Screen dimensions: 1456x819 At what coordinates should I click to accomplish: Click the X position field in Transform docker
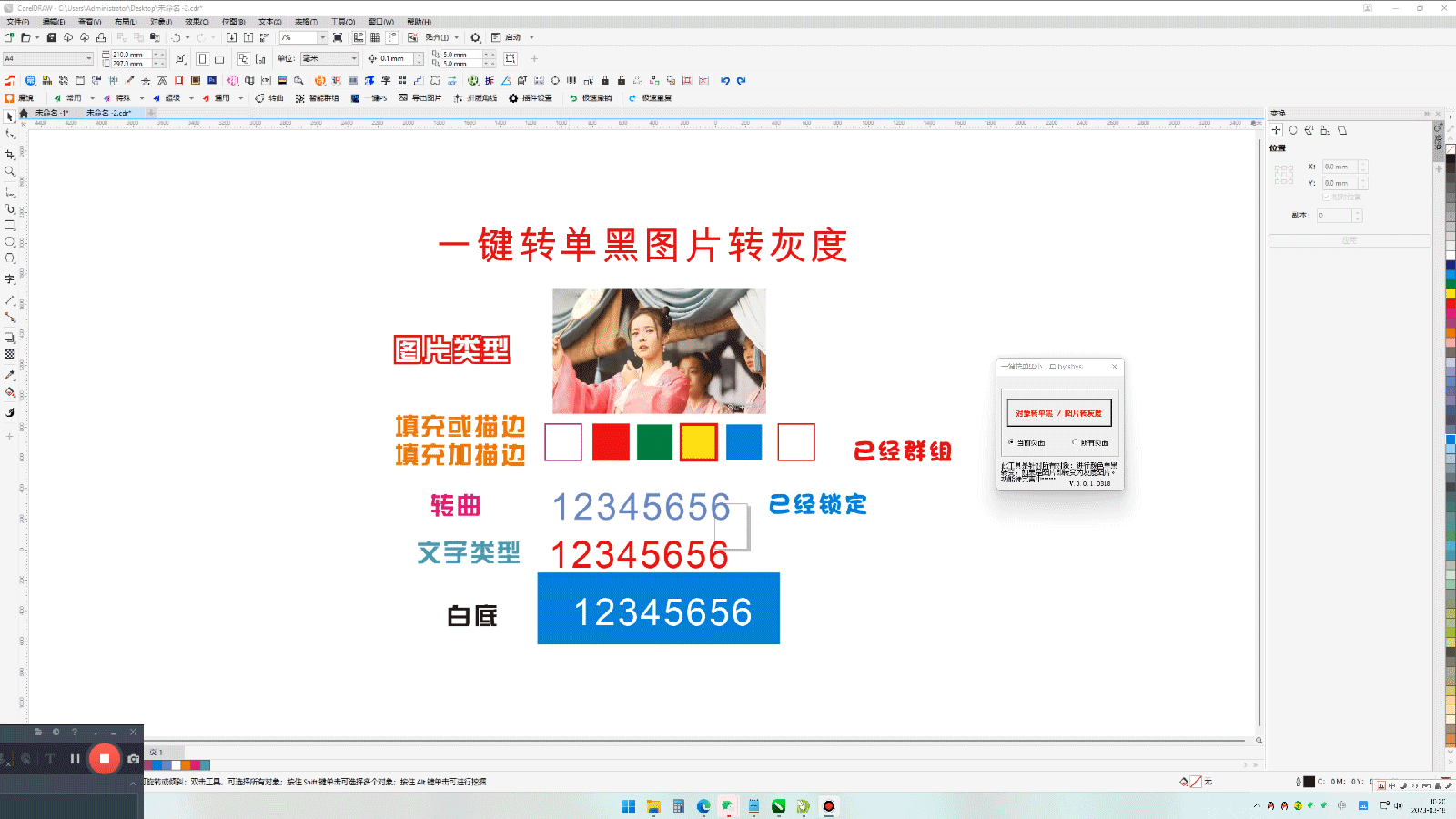[x=1340, y=167]
